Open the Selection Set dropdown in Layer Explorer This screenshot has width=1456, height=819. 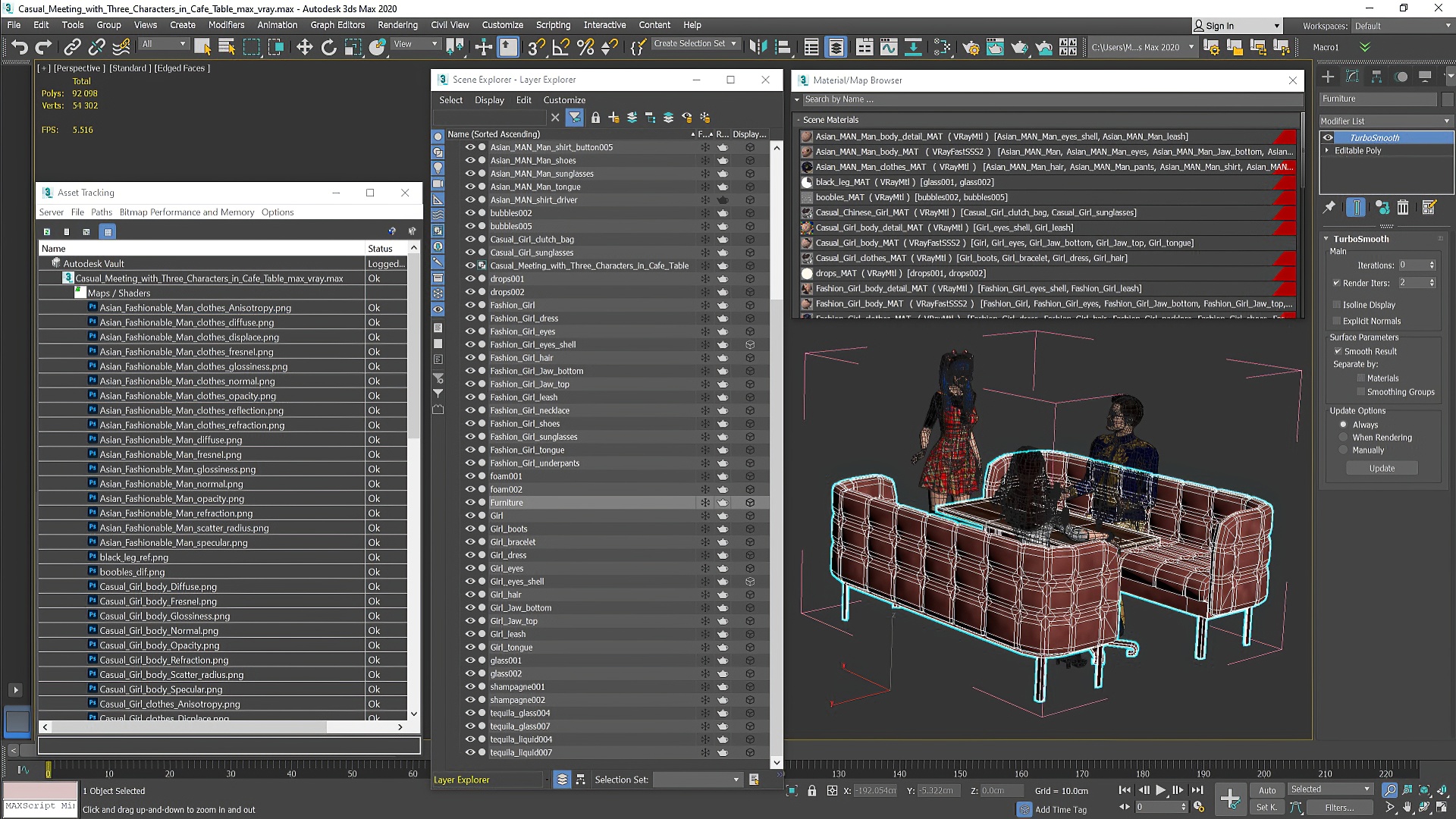697,780
